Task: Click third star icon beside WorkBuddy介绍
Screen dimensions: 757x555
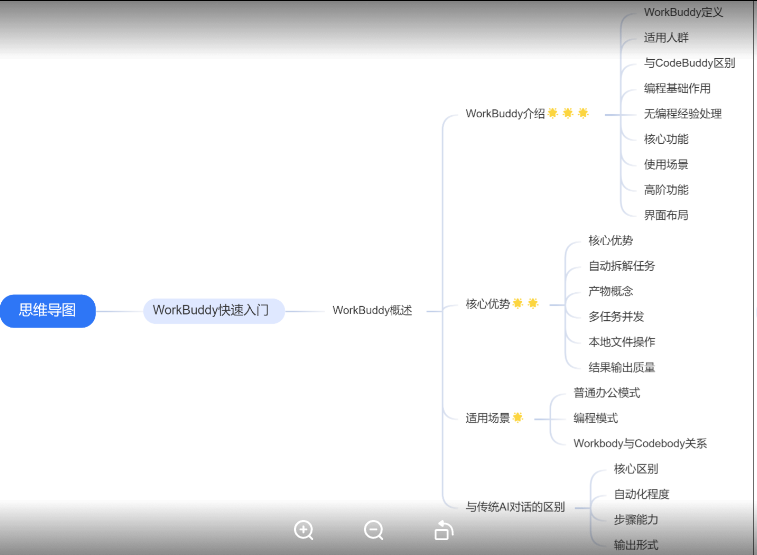Action: [x=583, y=113]
